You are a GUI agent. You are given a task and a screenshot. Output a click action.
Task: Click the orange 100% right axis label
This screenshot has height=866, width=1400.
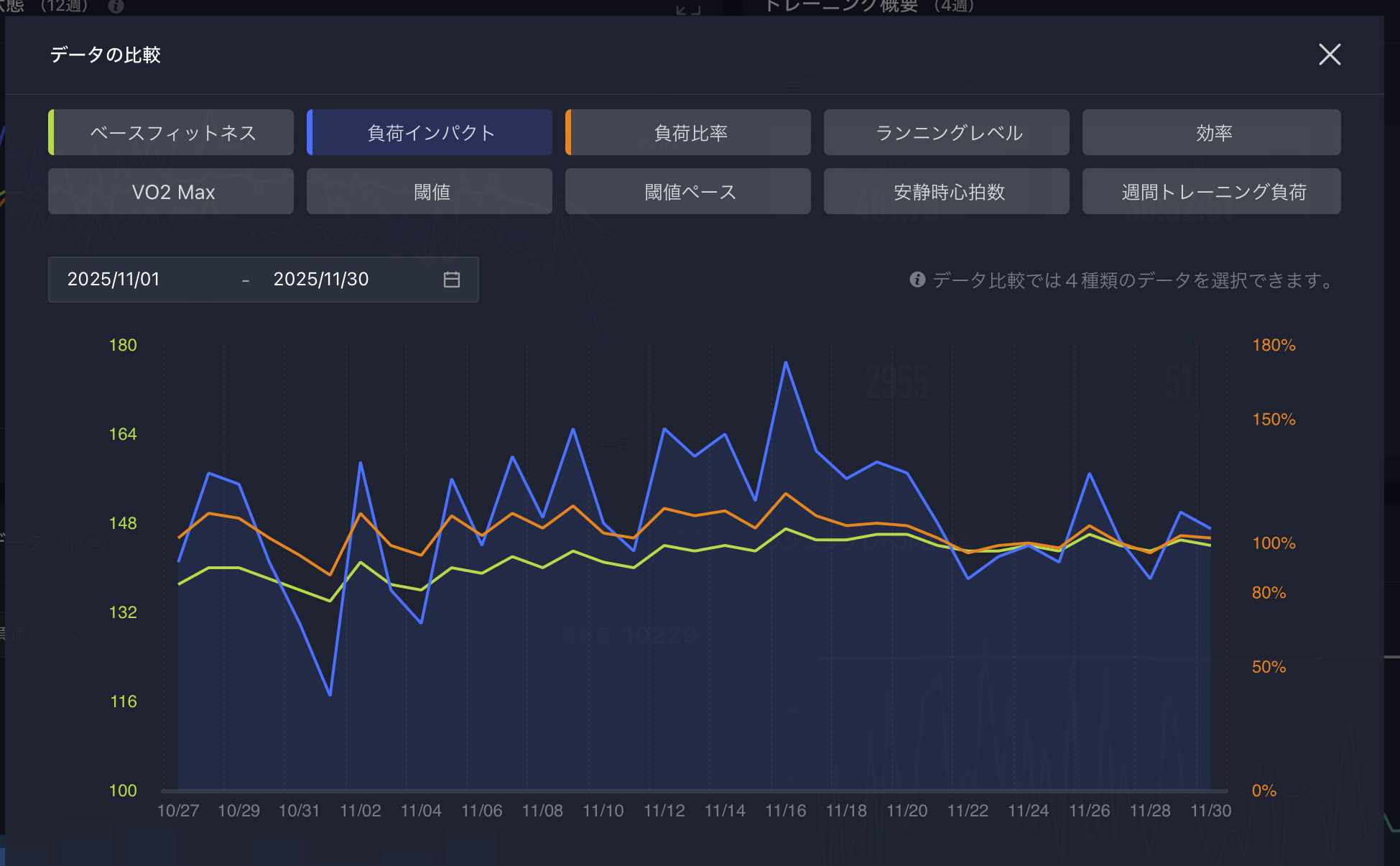pyautogui.click(x=1274, y=543)
